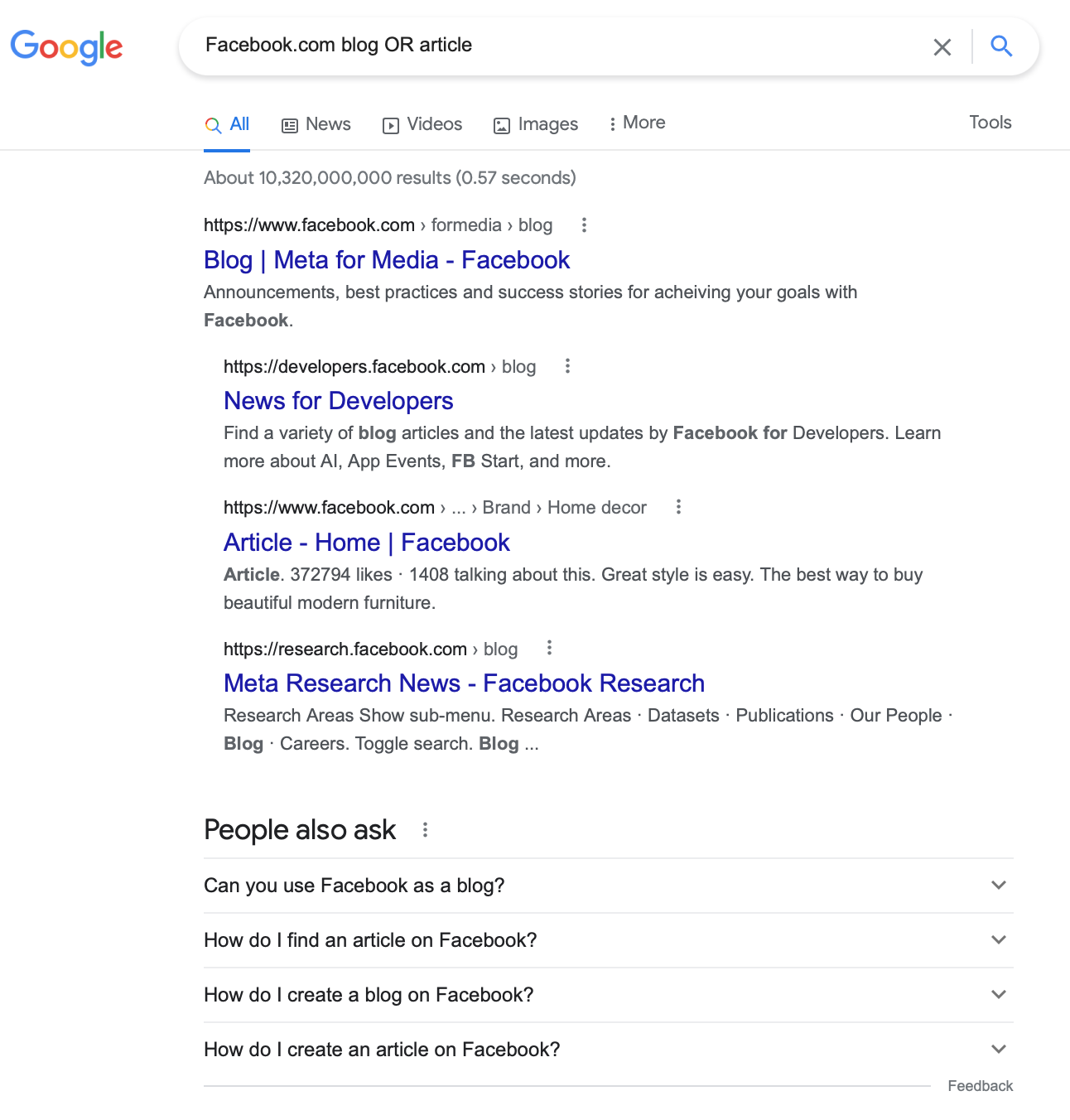Screen dimensions: 1070x1120
Task: Click the blue magnifying glass search button
Action: [x=1001, y=46]
